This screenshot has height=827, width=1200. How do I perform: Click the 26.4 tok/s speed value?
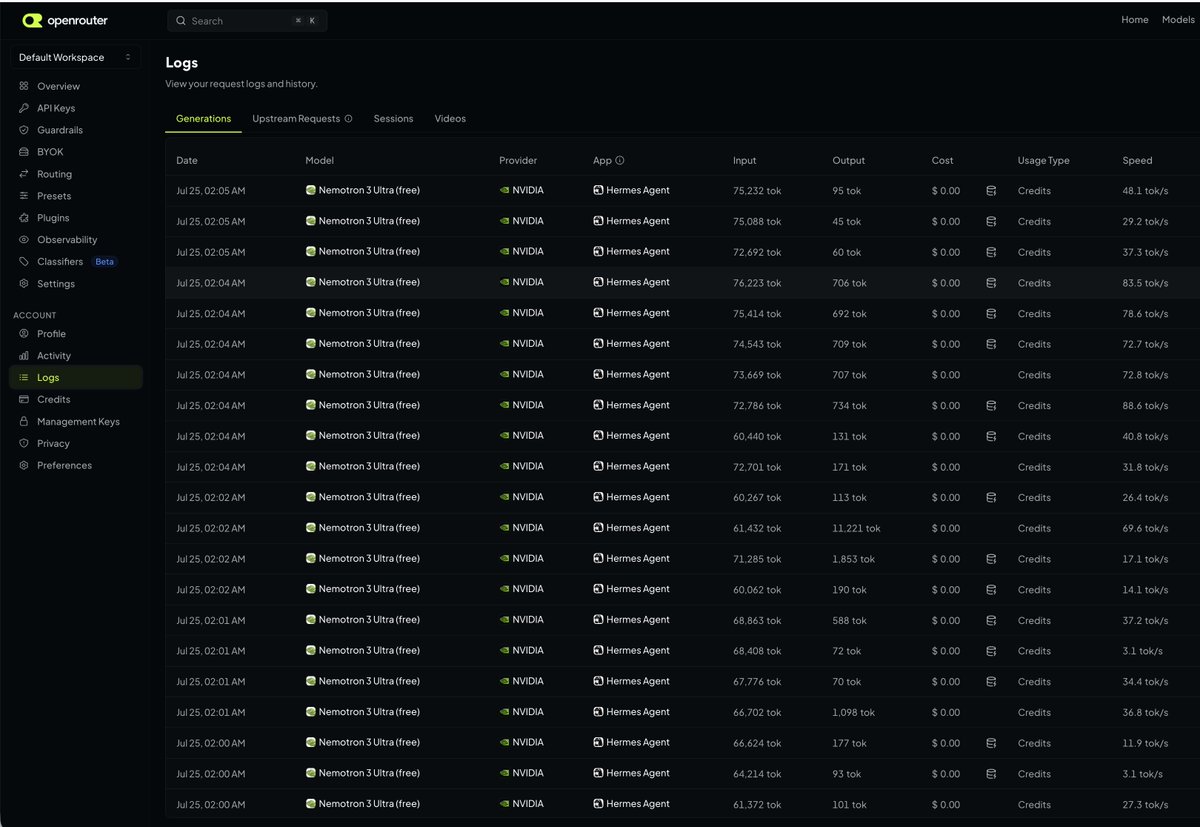[x=1145, y=498]
